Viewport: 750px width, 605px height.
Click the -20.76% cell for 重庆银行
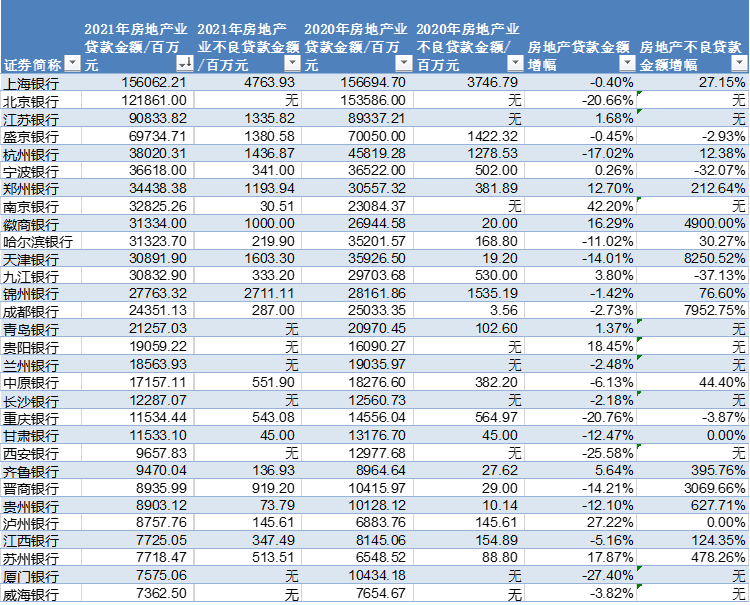(x=580, y=418)
